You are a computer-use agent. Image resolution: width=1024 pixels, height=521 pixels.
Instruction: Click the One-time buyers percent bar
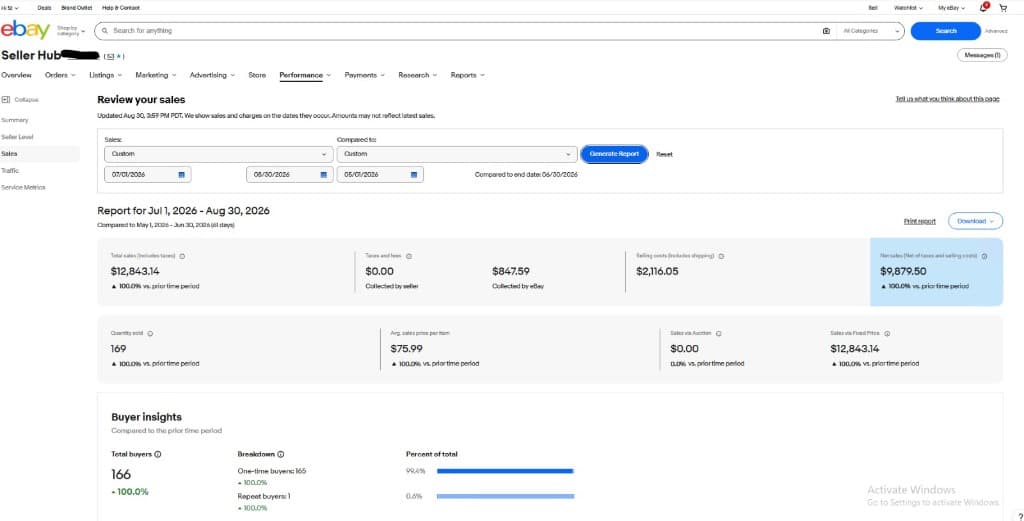[x=505, y=471]
